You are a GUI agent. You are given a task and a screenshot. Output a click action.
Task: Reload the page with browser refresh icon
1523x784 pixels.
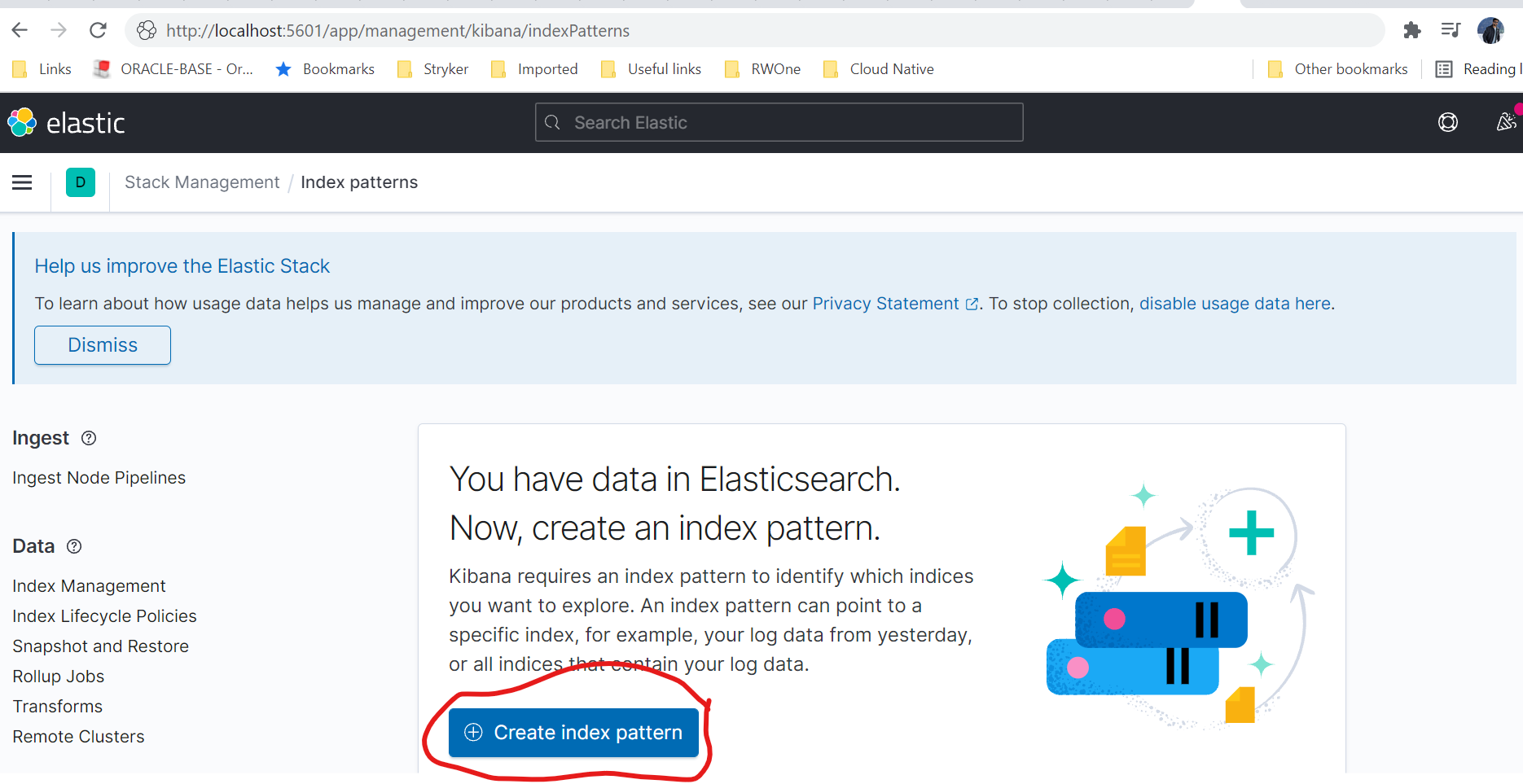point(99,30)
